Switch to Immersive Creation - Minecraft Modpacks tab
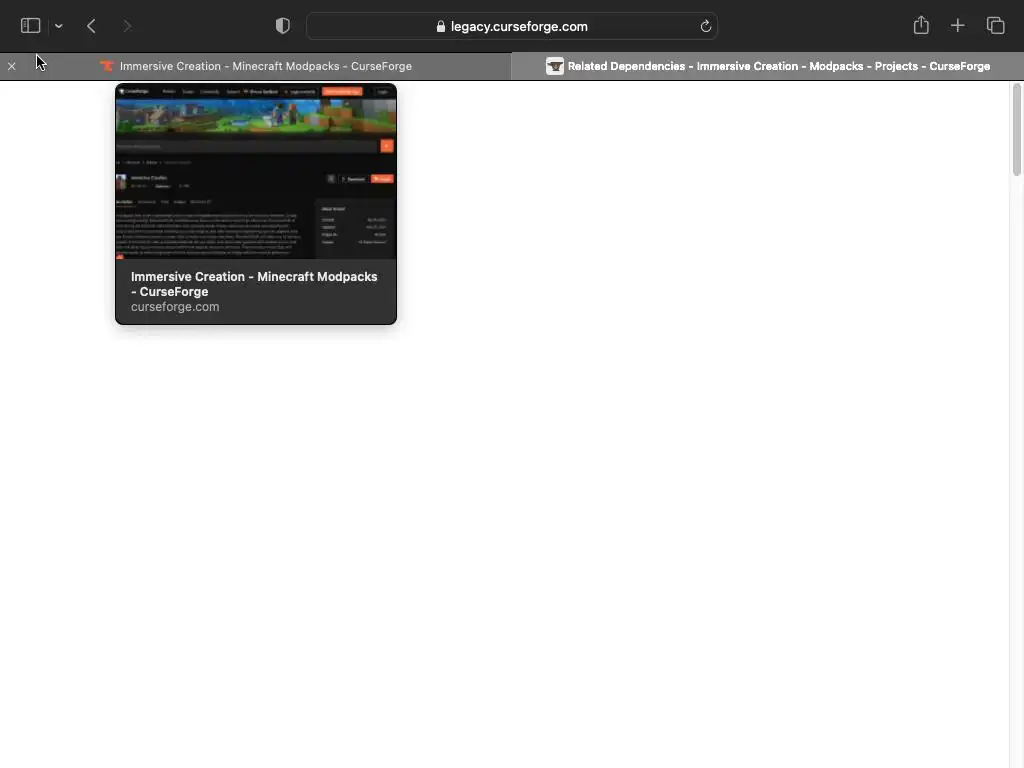Viewport: 1024px width, 768px height. pyautogui.click(x=255, y=66)
